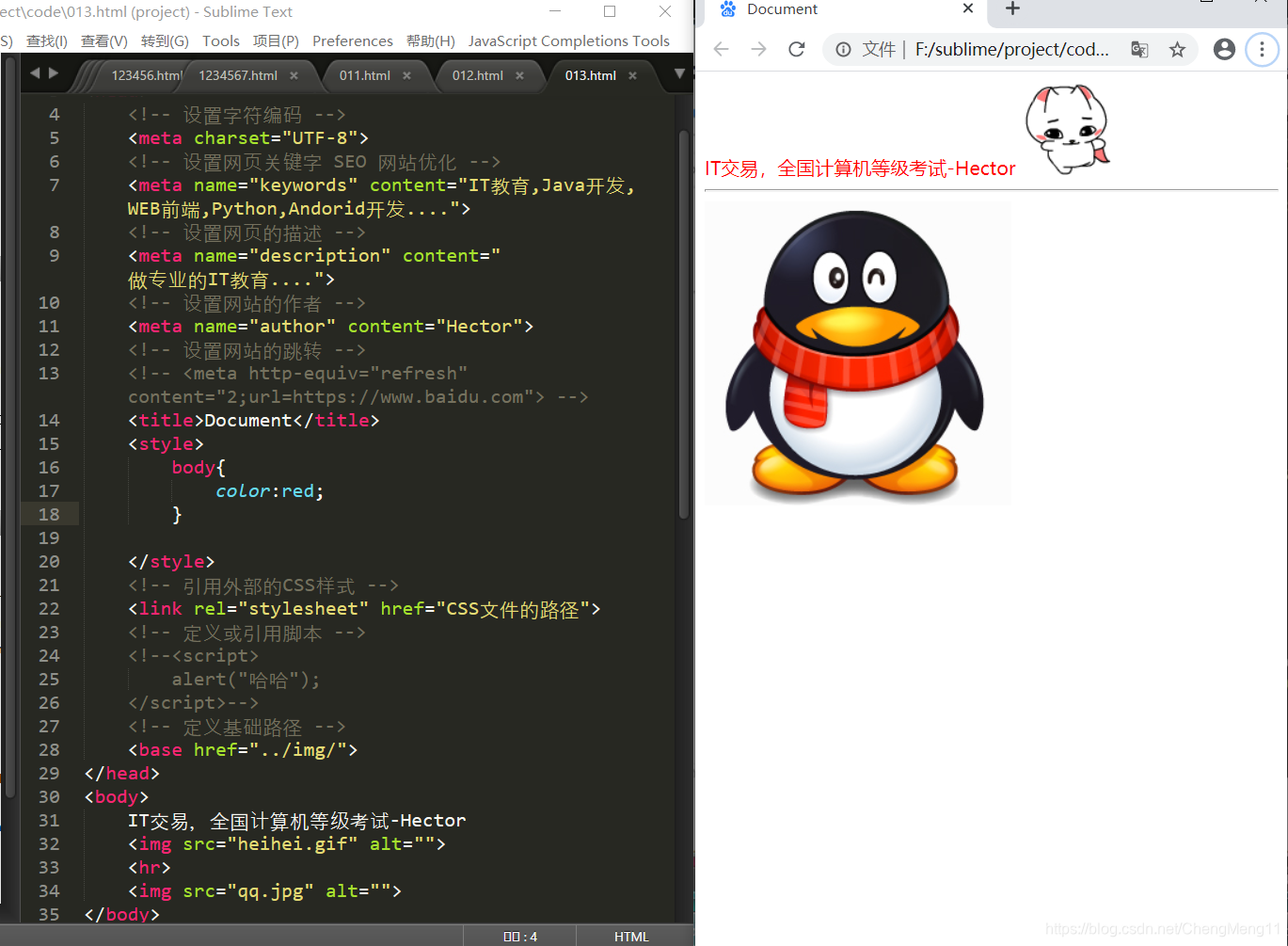Click the next tab arrow in Sublime
This screenshot has width=1288, height=946.
(54, 72)
